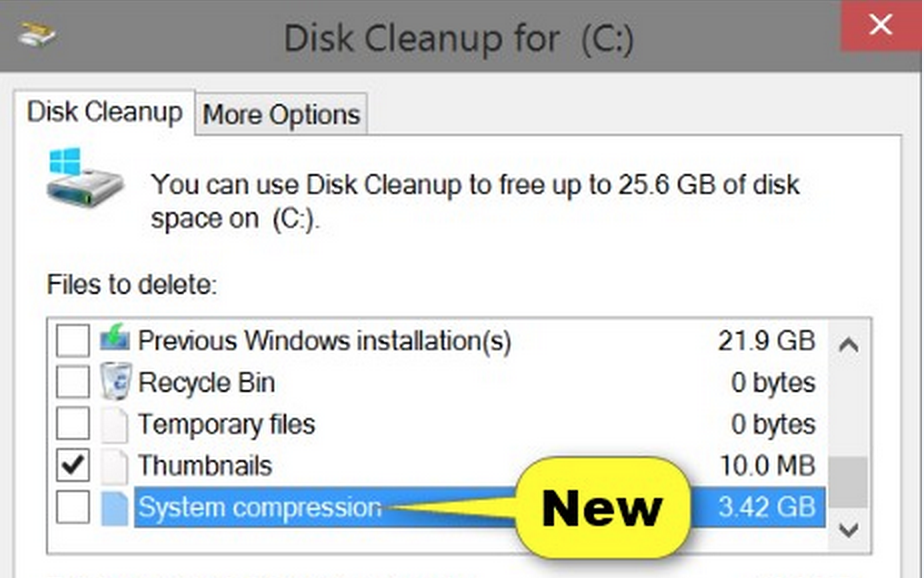This screenshot has height=578, width=924.
Task: Select the Temporary files list entry
Action: 436,424
